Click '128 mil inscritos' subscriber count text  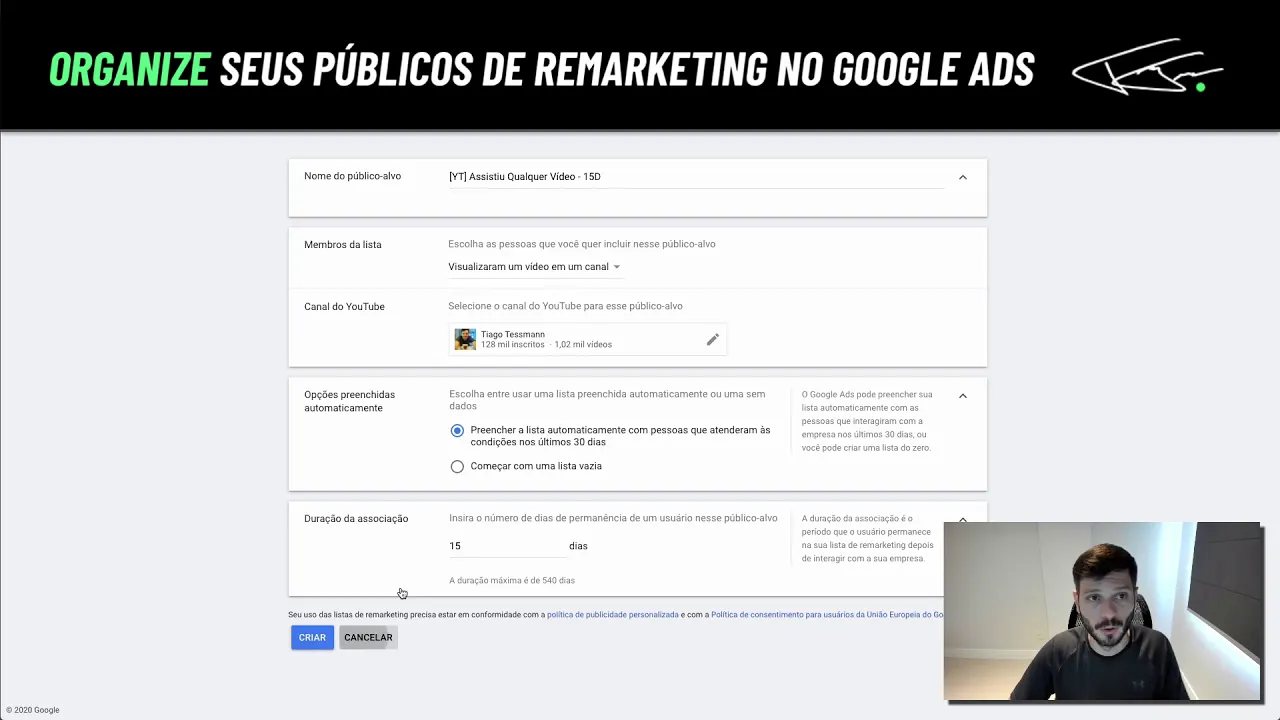tap(512, 345)
